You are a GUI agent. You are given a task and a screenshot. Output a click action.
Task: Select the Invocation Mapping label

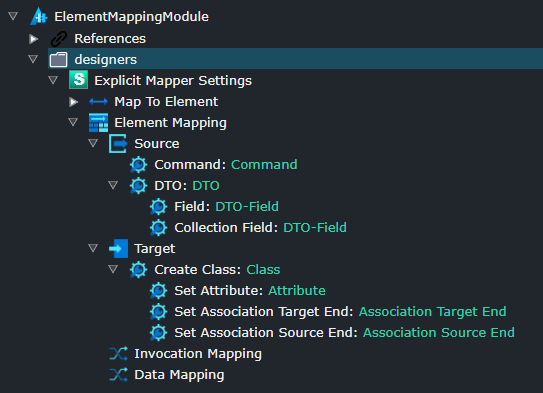pyautogui.click(x=198, y=354)
